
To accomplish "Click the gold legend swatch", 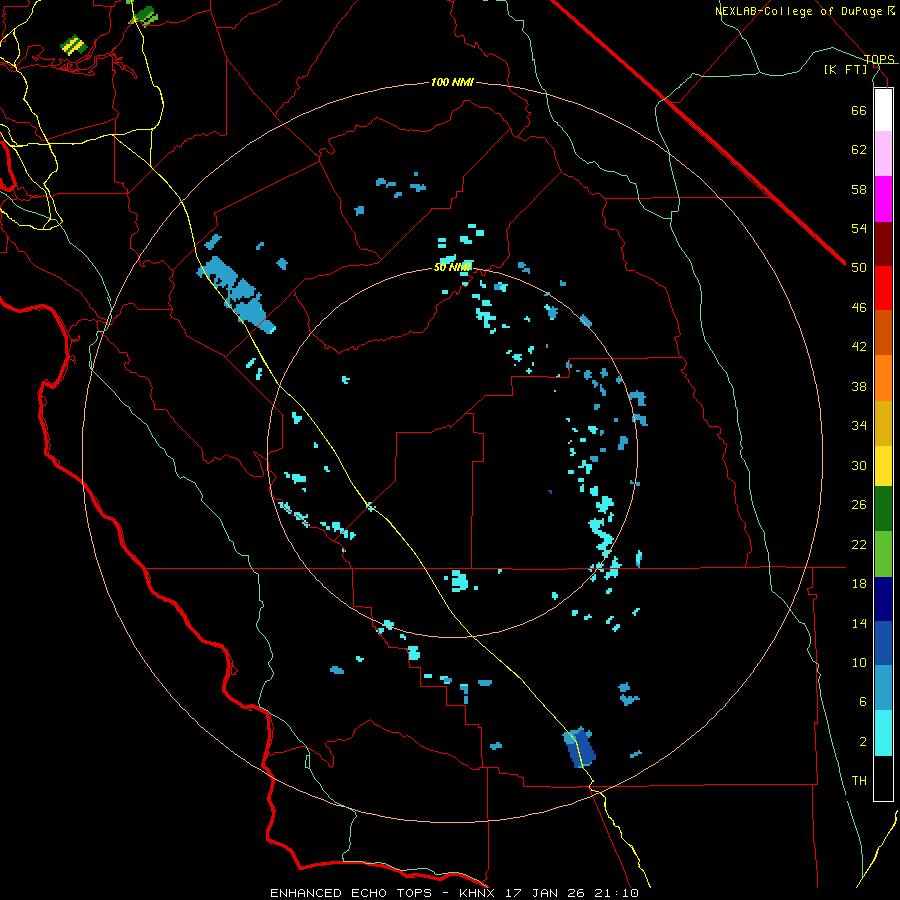I will click(x=883, y=423).
